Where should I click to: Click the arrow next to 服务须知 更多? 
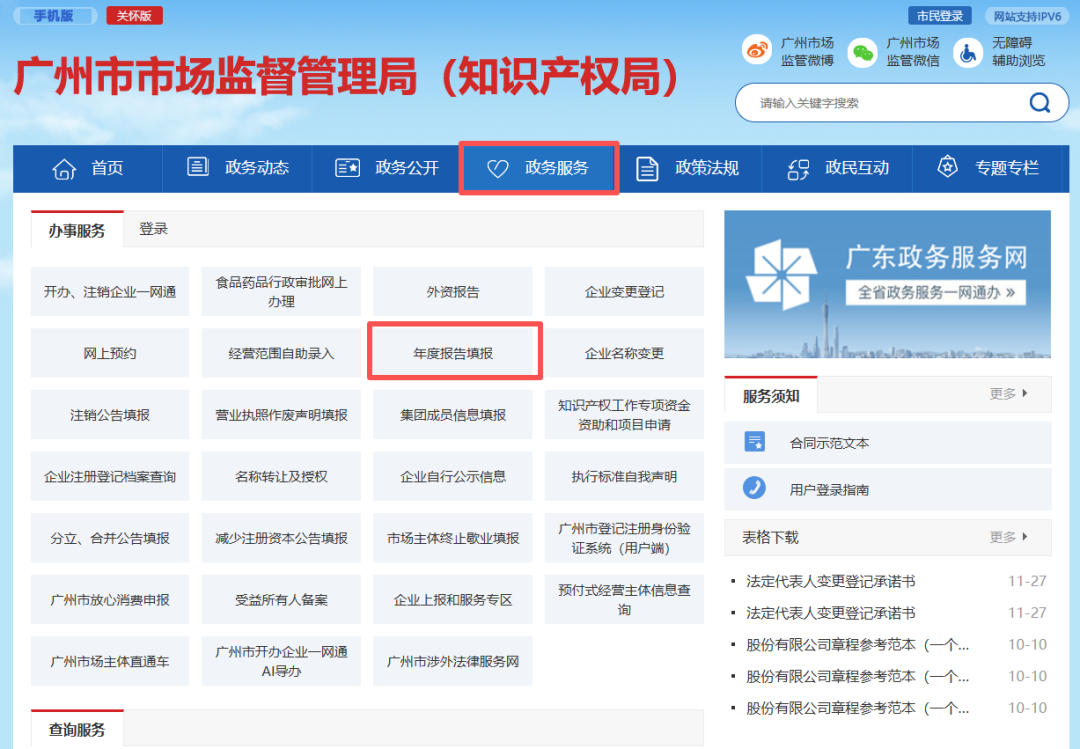coord(1025,393)
